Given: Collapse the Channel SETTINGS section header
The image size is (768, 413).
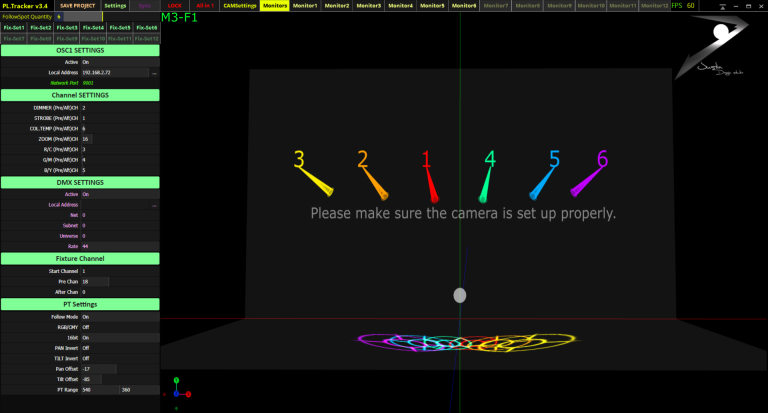Looking at the screenshot, I should pyautogui.click(x=79, y=94).
